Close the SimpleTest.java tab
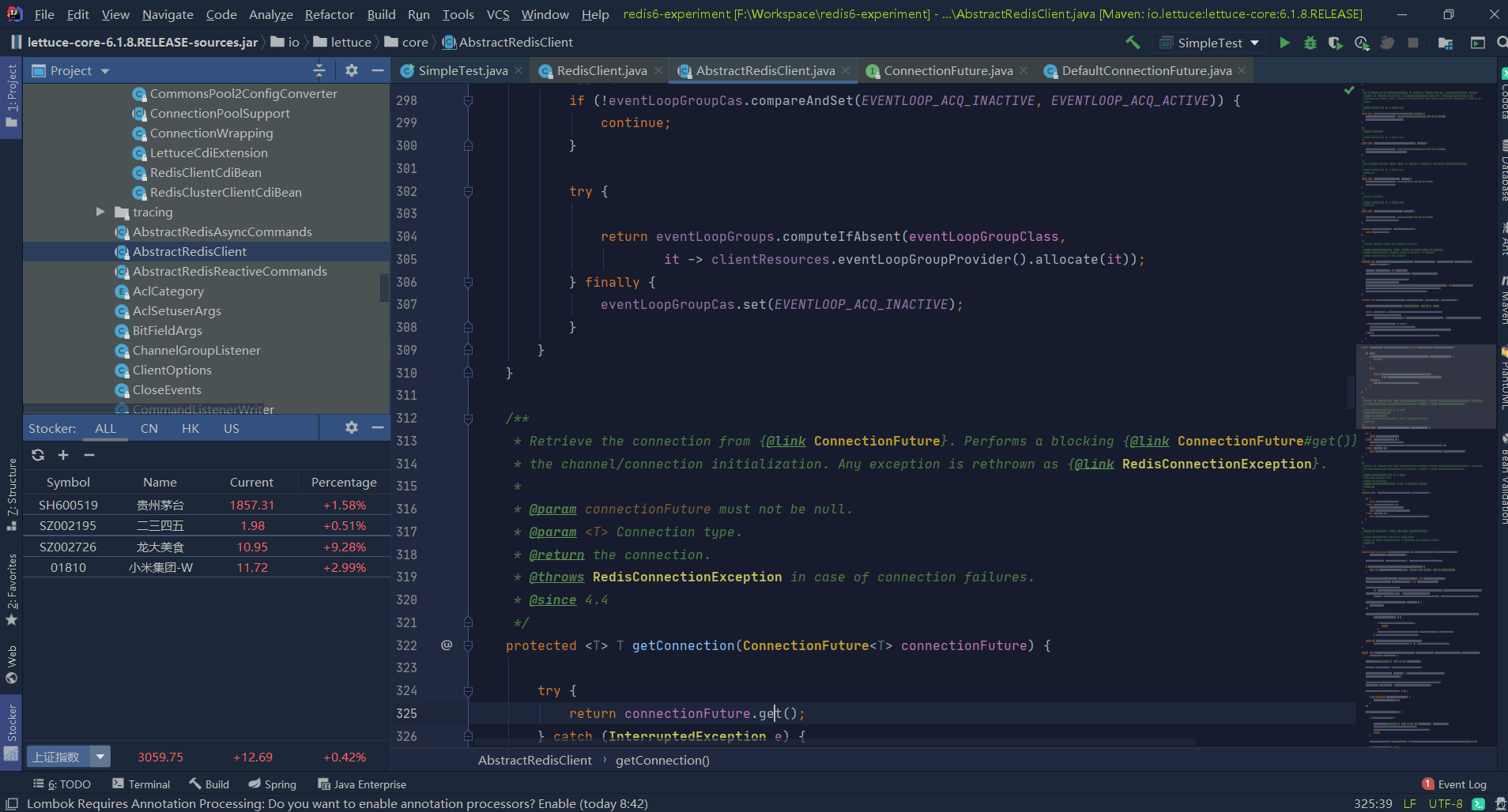The image size is (1508, 812). point(518,70)
